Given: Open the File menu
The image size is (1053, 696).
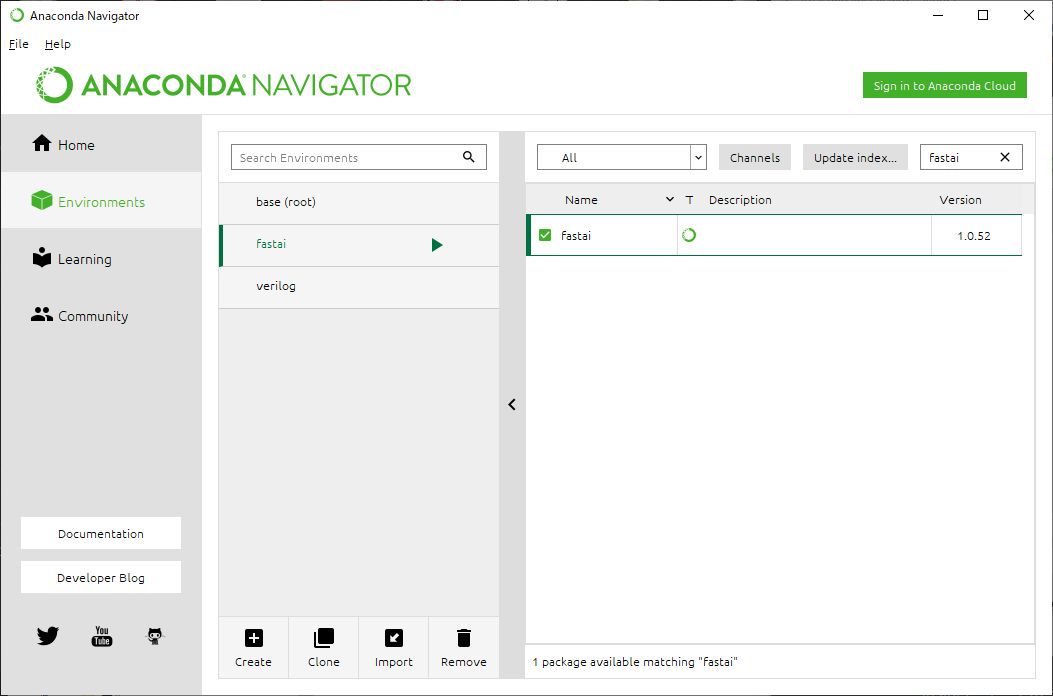Looking at the screenshot, I should click(x=18, y=44).
